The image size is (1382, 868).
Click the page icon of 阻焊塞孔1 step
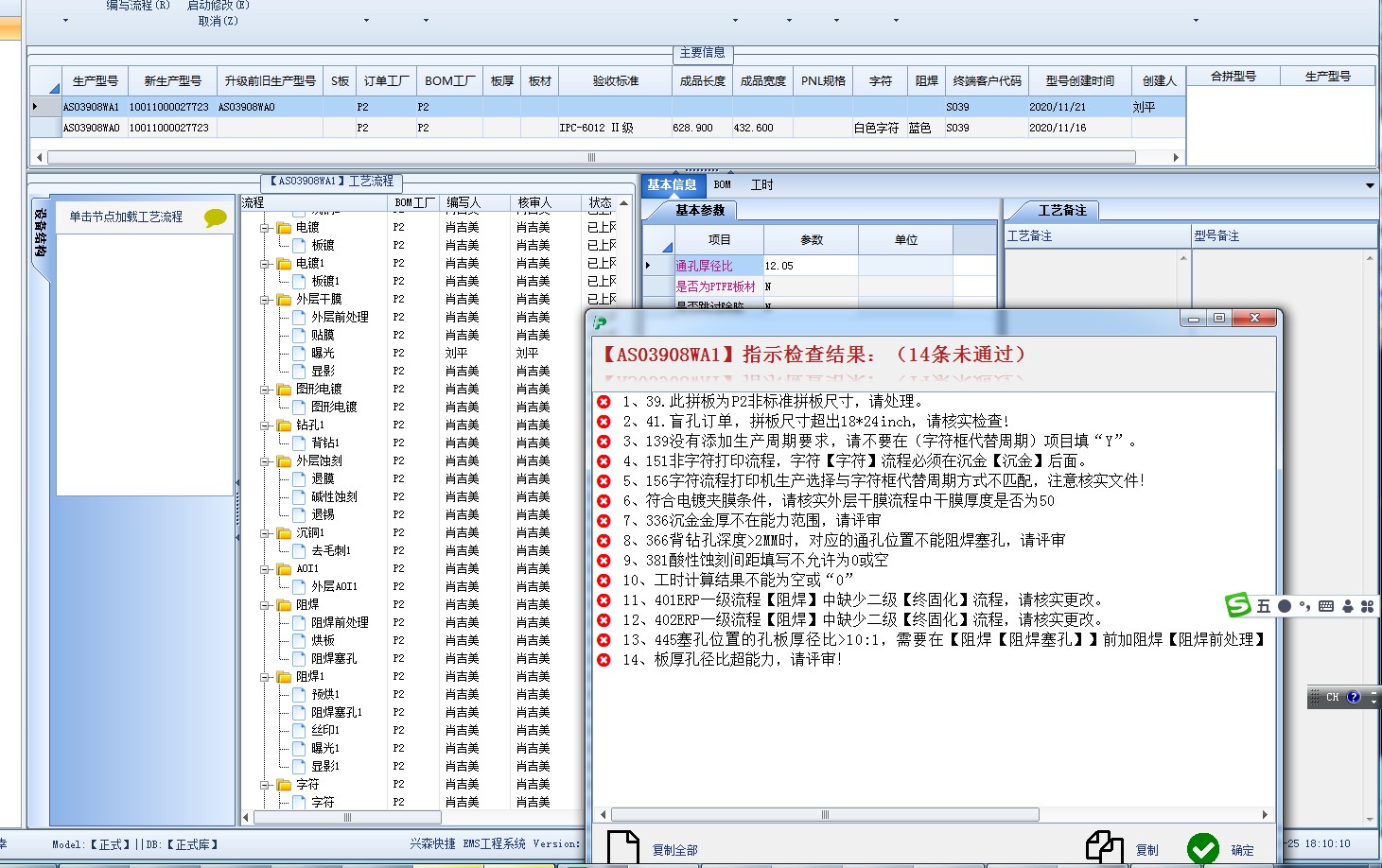[x=300, y=712]
